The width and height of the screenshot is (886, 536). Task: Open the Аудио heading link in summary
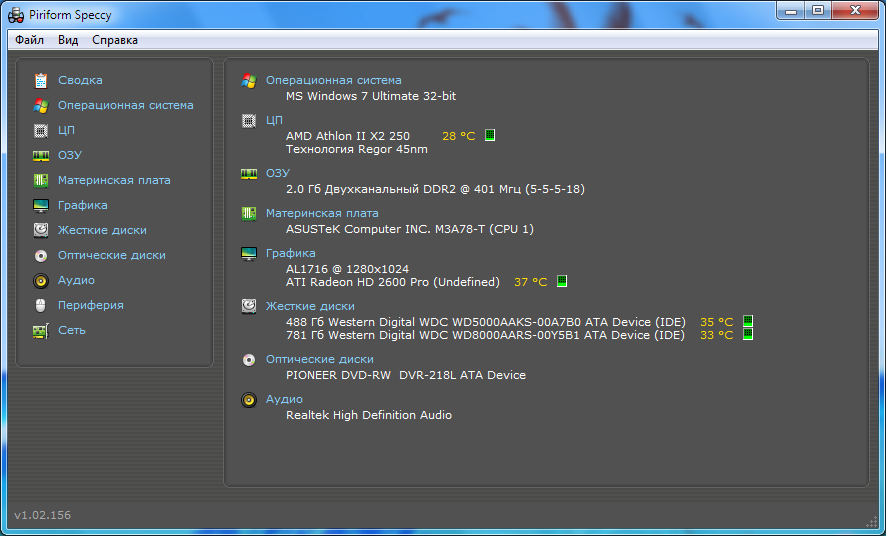[x=284, y=399]
